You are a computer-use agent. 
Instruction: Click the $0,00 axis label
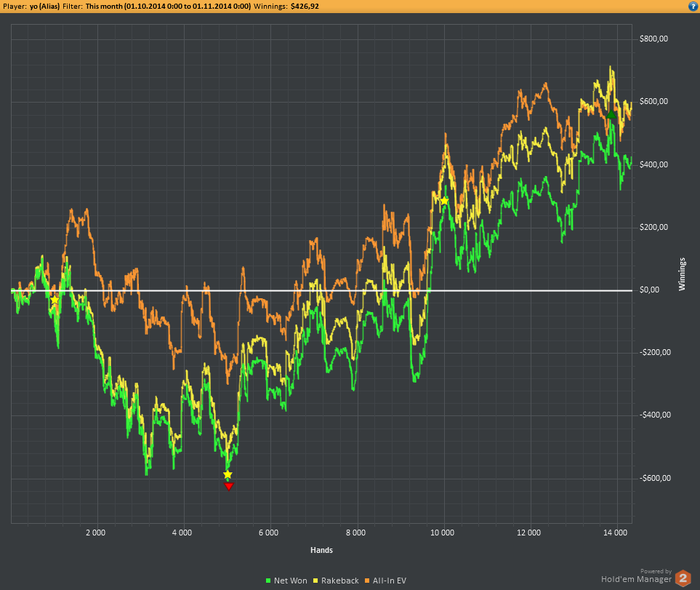tap(649, 290)
